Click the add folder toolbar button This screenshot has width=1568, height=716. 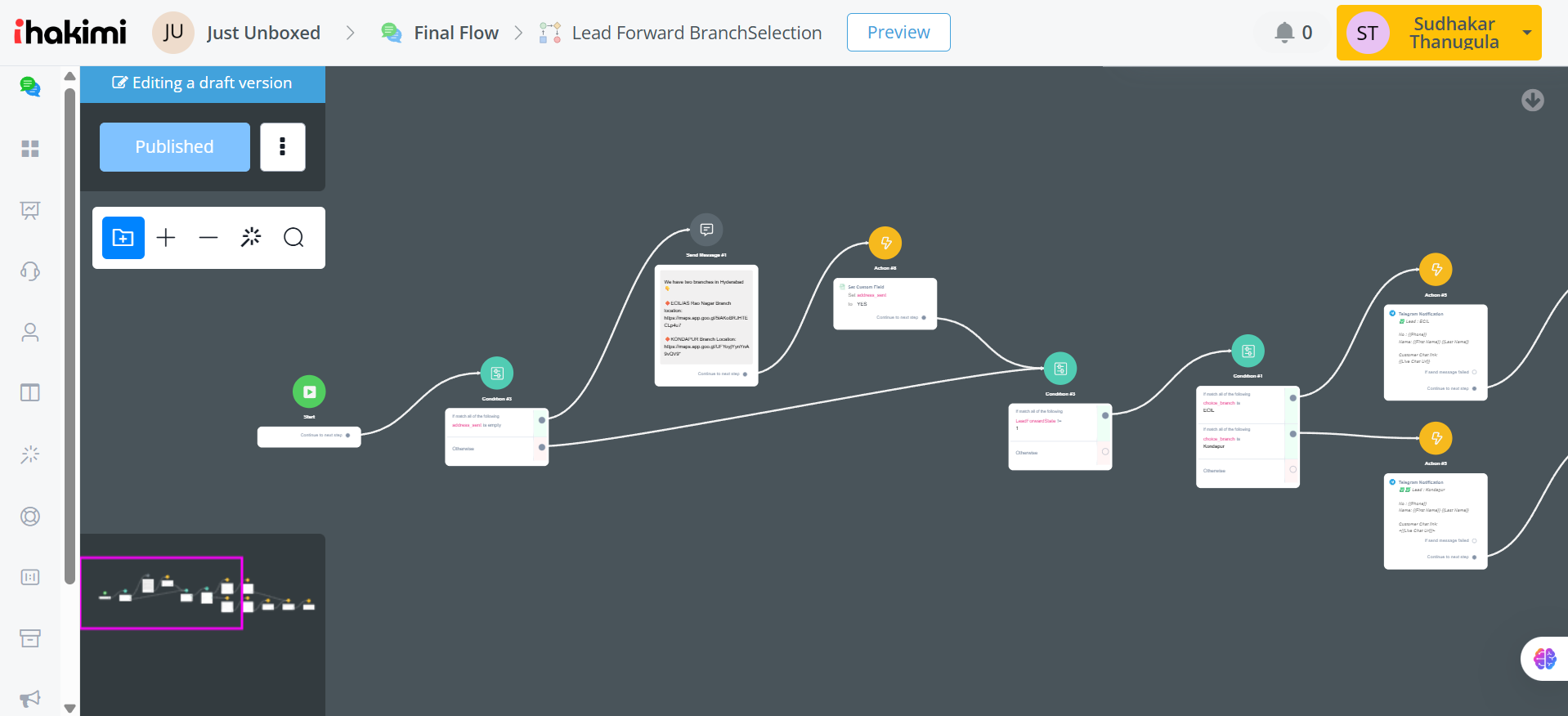click(123, 238)
